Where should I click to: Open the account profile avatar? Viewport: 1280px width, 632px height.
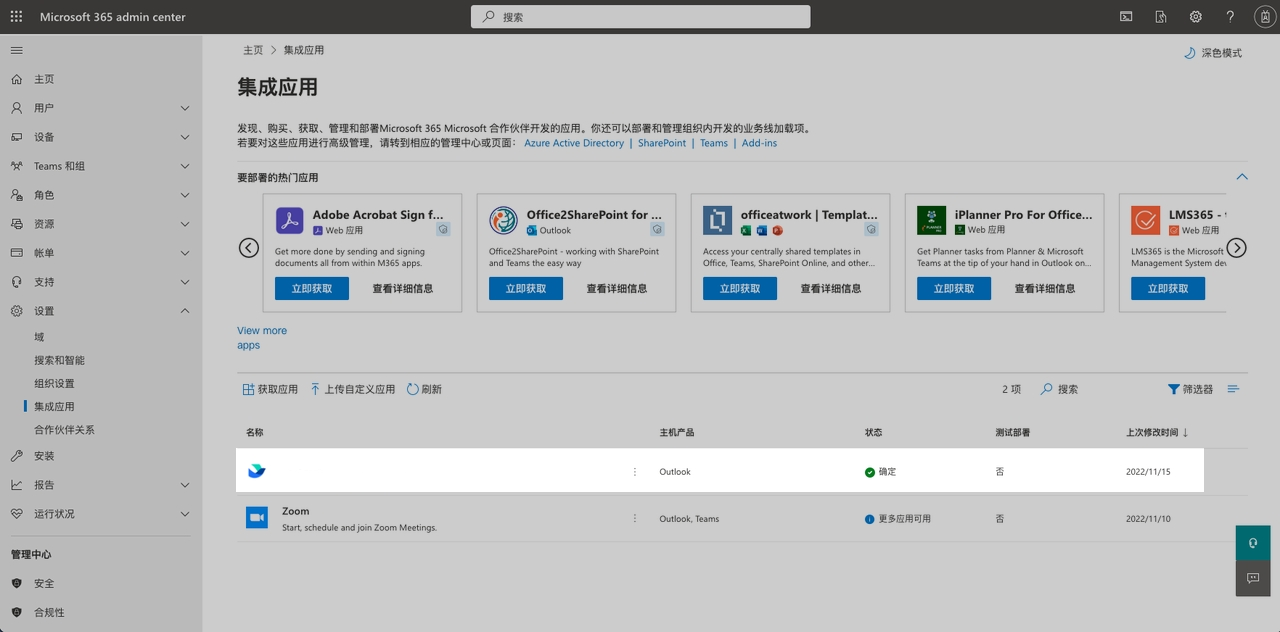tap(1263, 17)
